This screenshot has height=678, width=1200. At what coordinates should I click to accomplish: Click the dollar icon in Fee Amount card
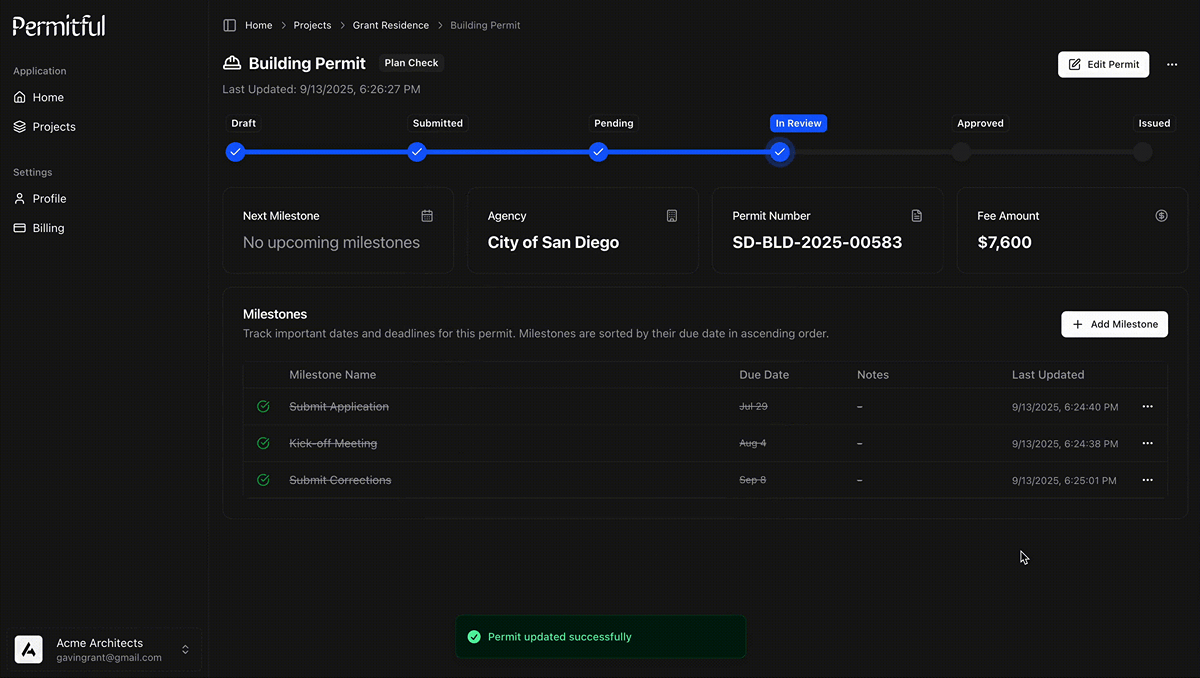[1161, 216]
